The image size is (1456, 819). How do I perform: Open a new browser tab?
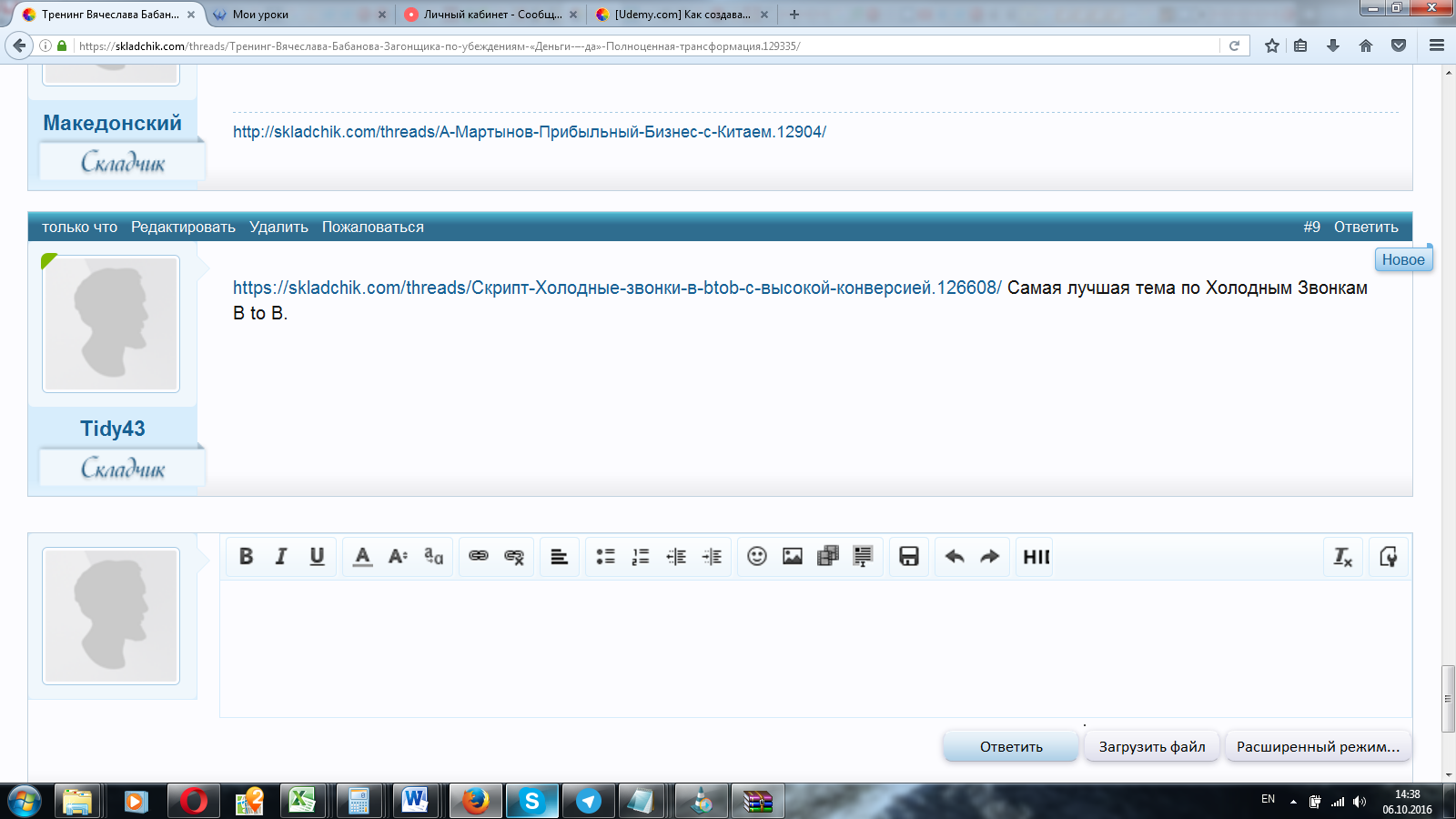tap(794, 15)
